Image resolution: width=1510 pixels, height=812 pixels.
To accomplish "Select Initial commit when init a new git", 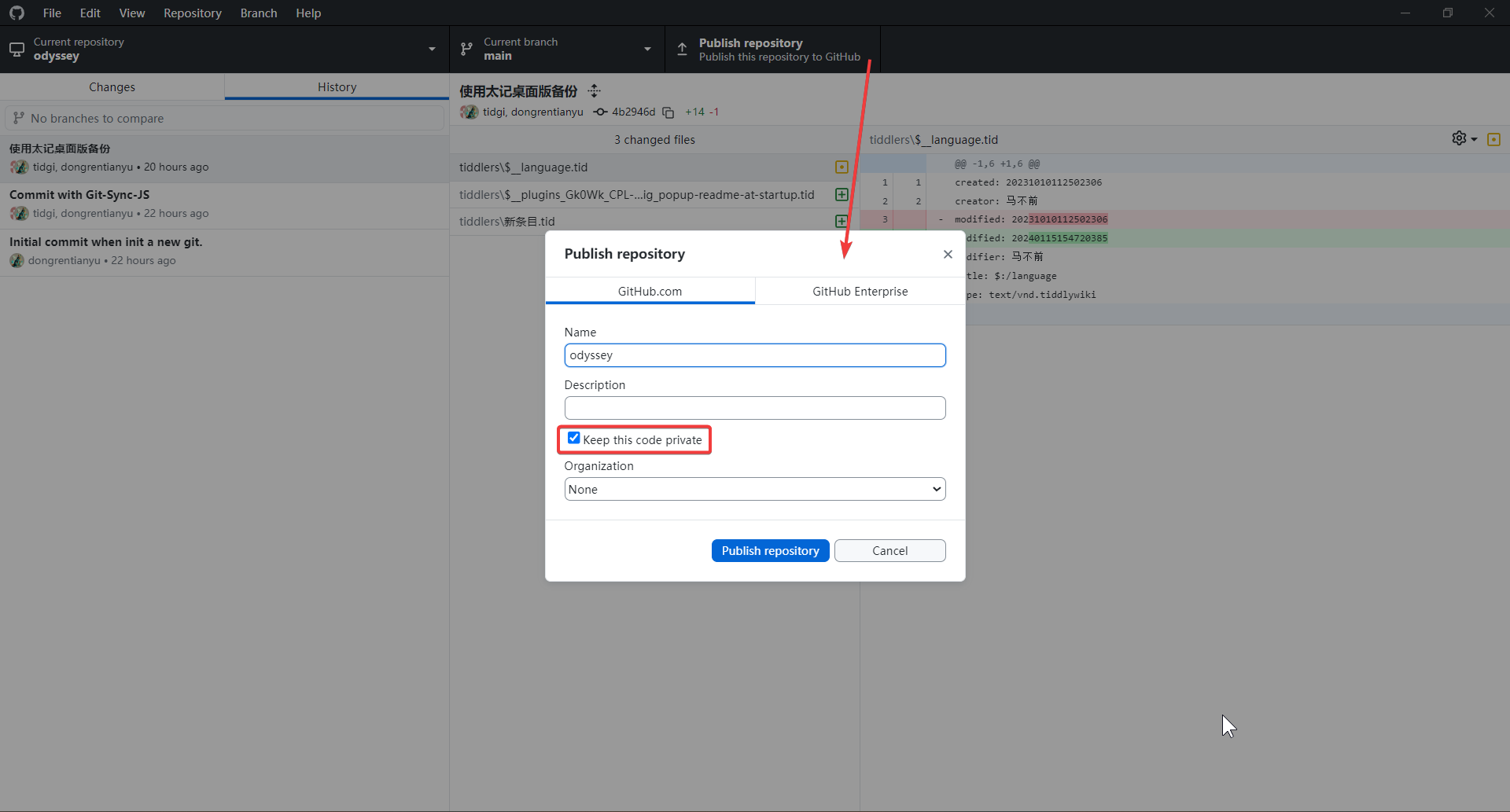I will point(224,252).
